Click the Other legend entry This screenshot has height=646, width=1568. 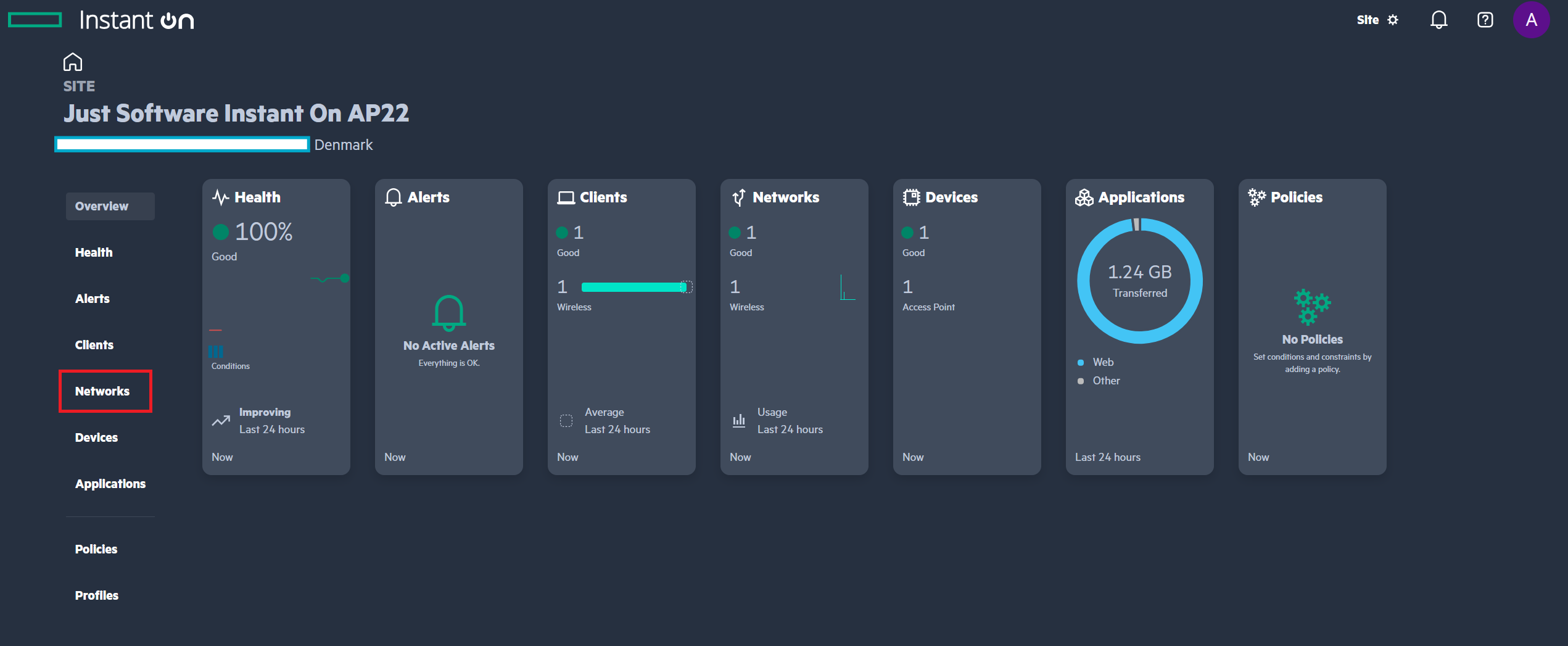[1099, 381]
